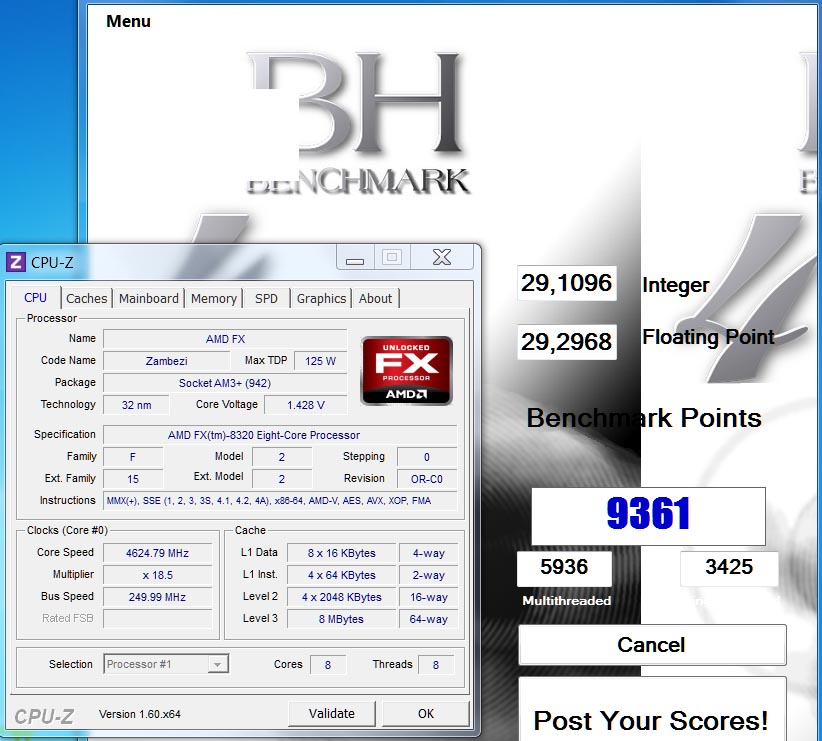Click the Name field AMD FX
The image size is (822, 741).
(225, 339)
